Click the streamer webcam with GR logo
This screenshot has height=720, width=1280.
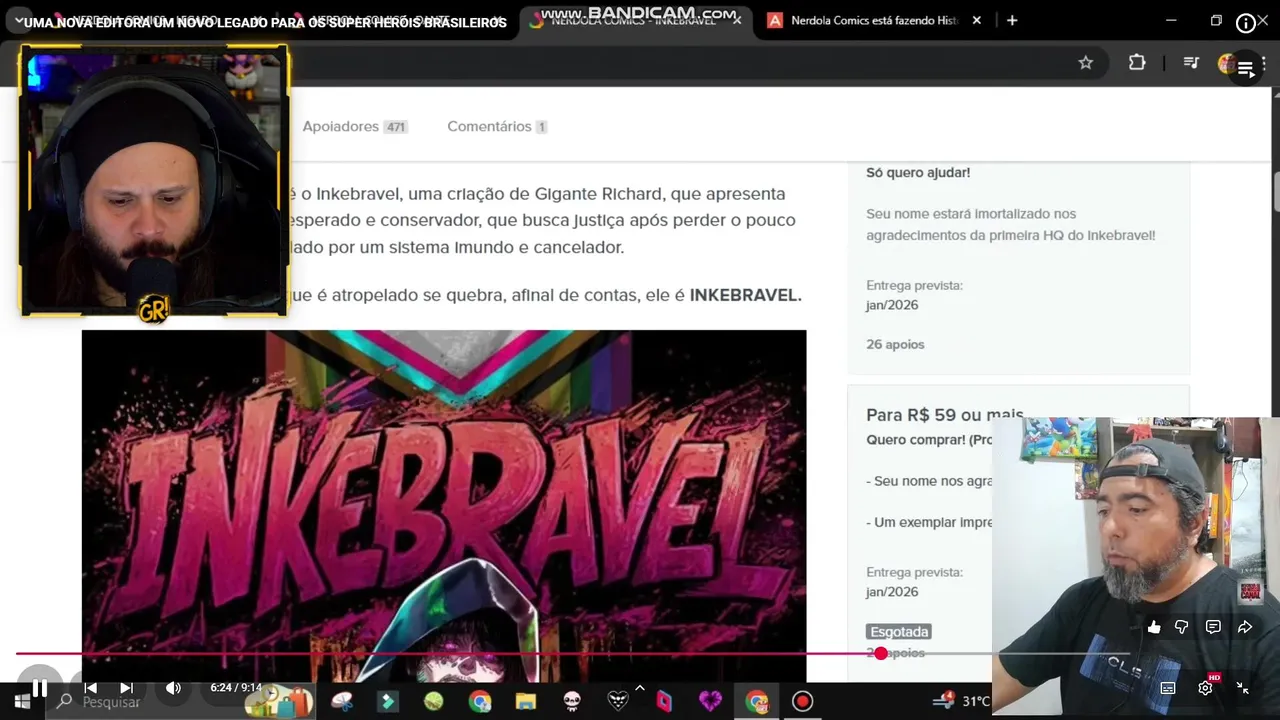154,181
